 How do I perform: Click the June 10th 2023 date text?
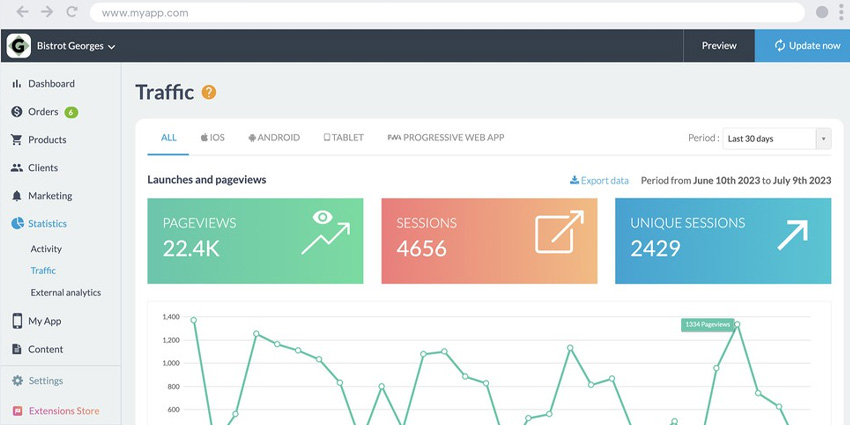point(726,181)
